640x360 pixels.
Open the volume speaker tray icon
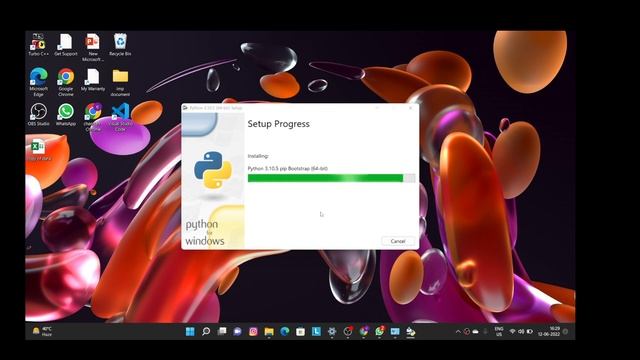click(x=521, y=331)
